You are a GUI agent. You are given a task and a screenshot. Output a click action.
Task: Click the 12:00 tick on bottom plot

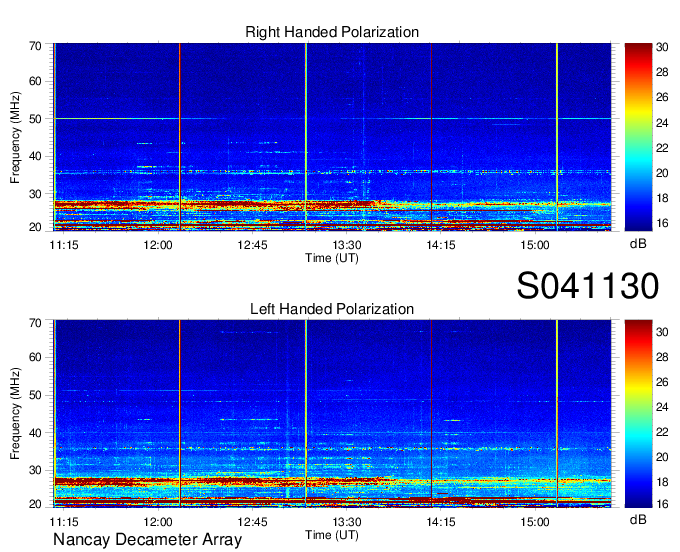click(x=158, y=522)
